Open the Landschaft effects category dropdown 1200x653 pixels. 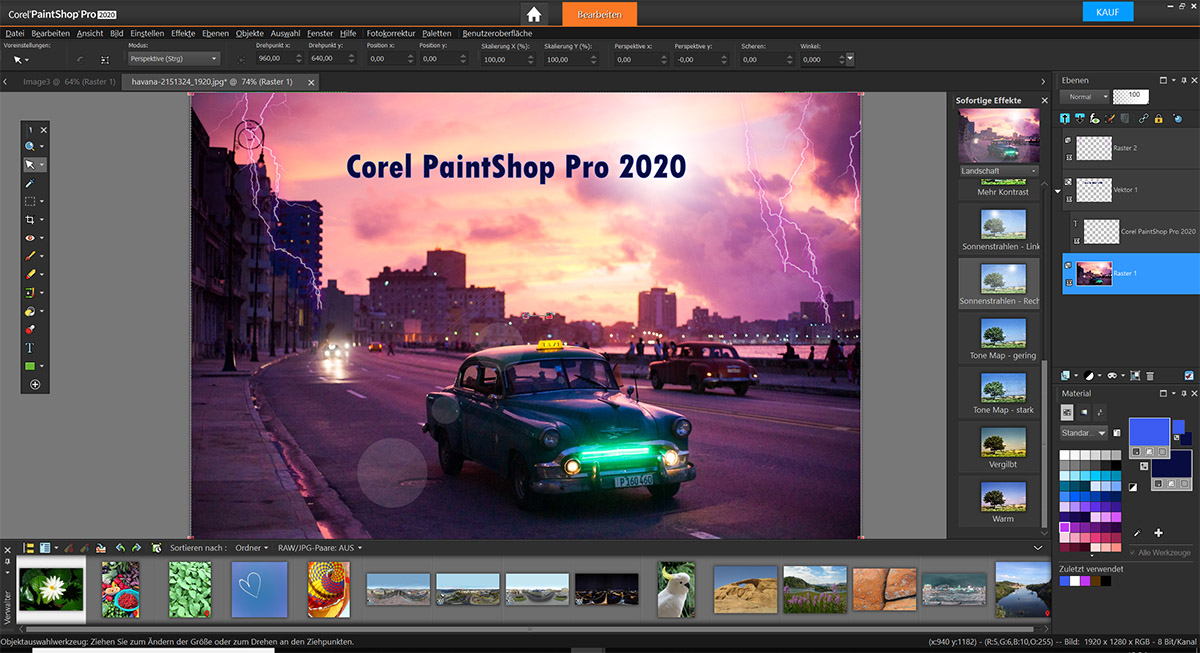click(1000, 171)
